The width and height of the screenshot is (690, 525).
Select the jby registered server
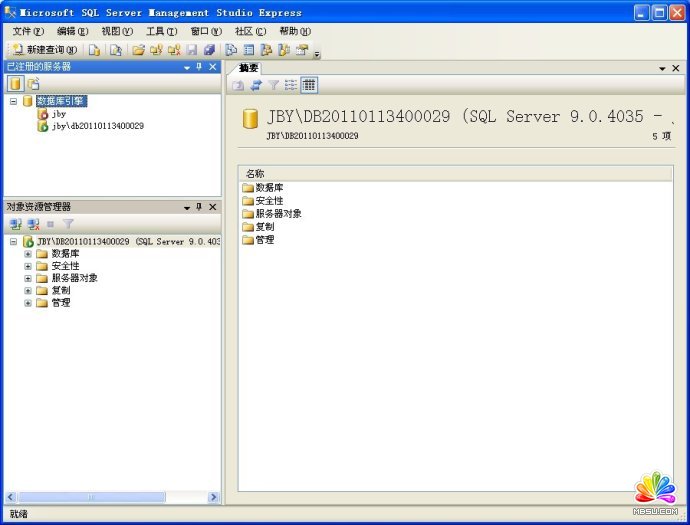click(52, 114)
